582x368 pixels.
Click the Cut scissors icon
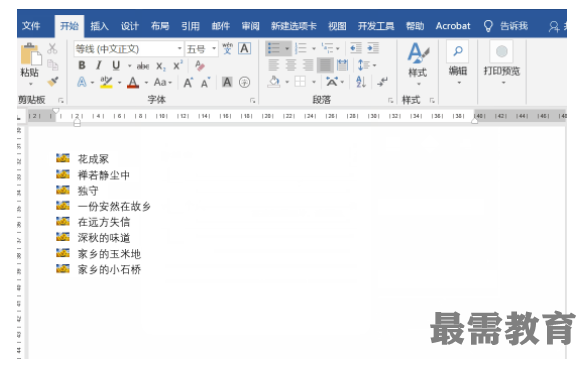[52, 48]
